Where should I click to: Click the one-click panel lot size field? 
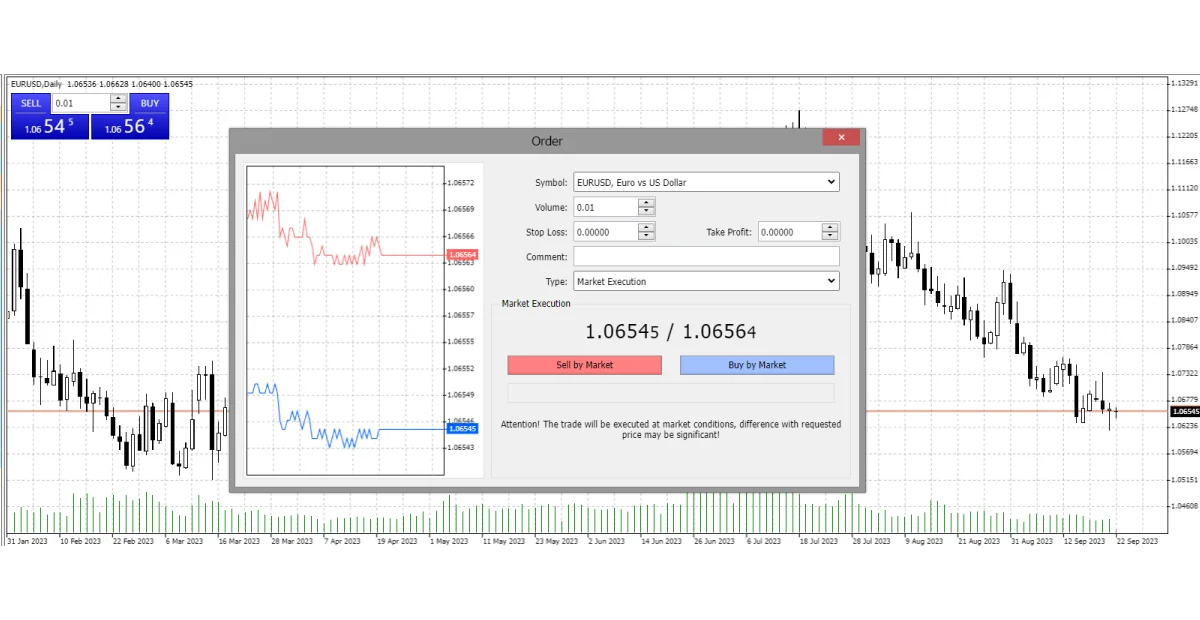pos(80,103)
